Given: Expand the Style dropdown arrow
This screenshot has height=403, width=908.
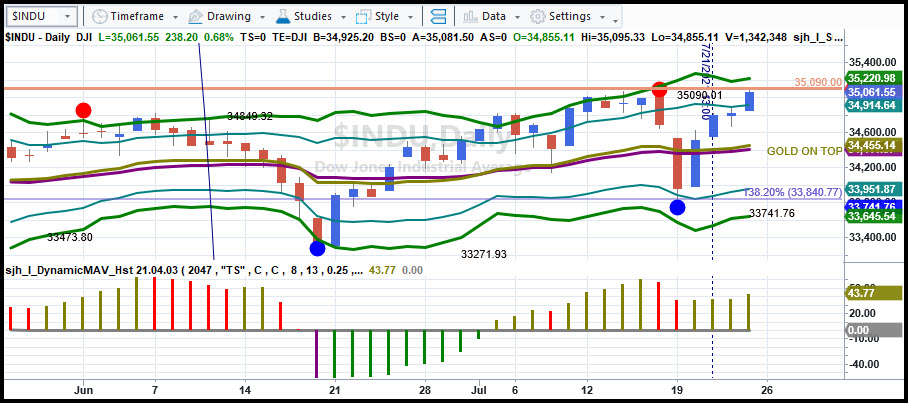Looking at the screenshot, I should pos(410,17).
